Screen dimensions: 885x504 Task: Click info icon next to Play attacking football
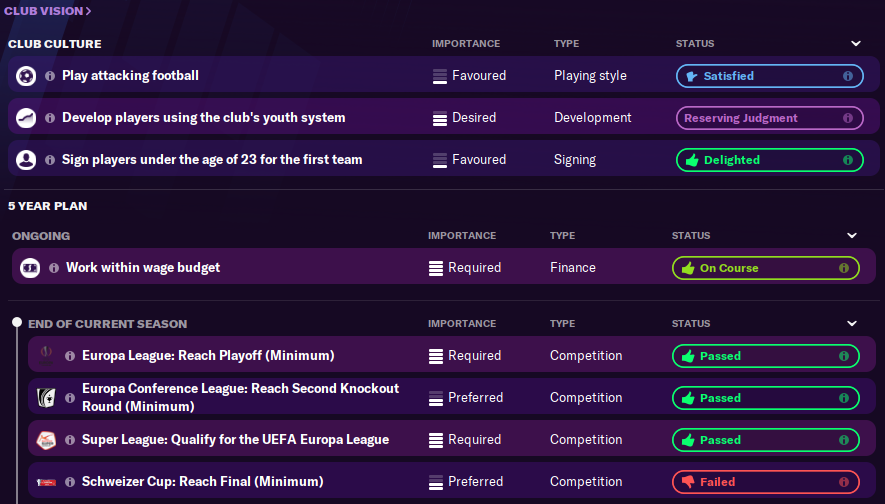pyautogui.click(x=50, y=76)
